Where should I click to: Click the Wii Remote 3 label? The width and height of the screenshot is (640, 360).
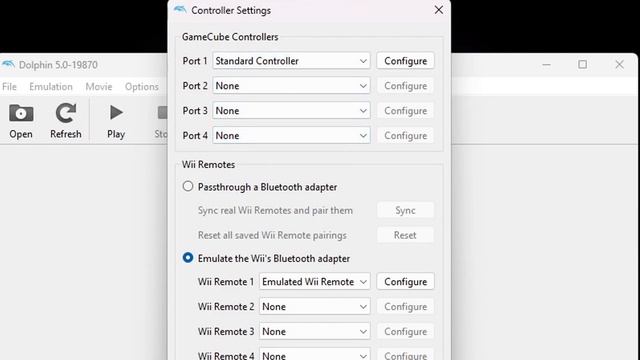pos(226,331)
